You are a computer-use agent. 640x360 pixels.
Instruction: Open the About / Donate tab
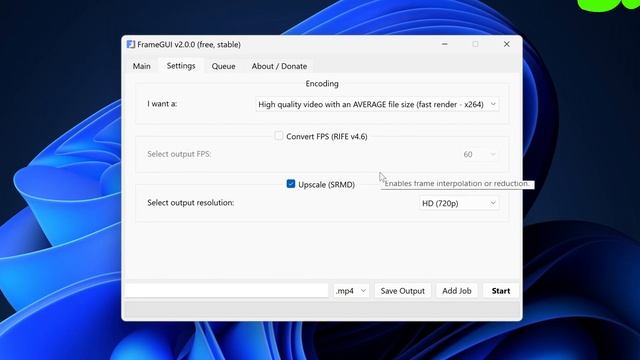[x=279, y=66]
